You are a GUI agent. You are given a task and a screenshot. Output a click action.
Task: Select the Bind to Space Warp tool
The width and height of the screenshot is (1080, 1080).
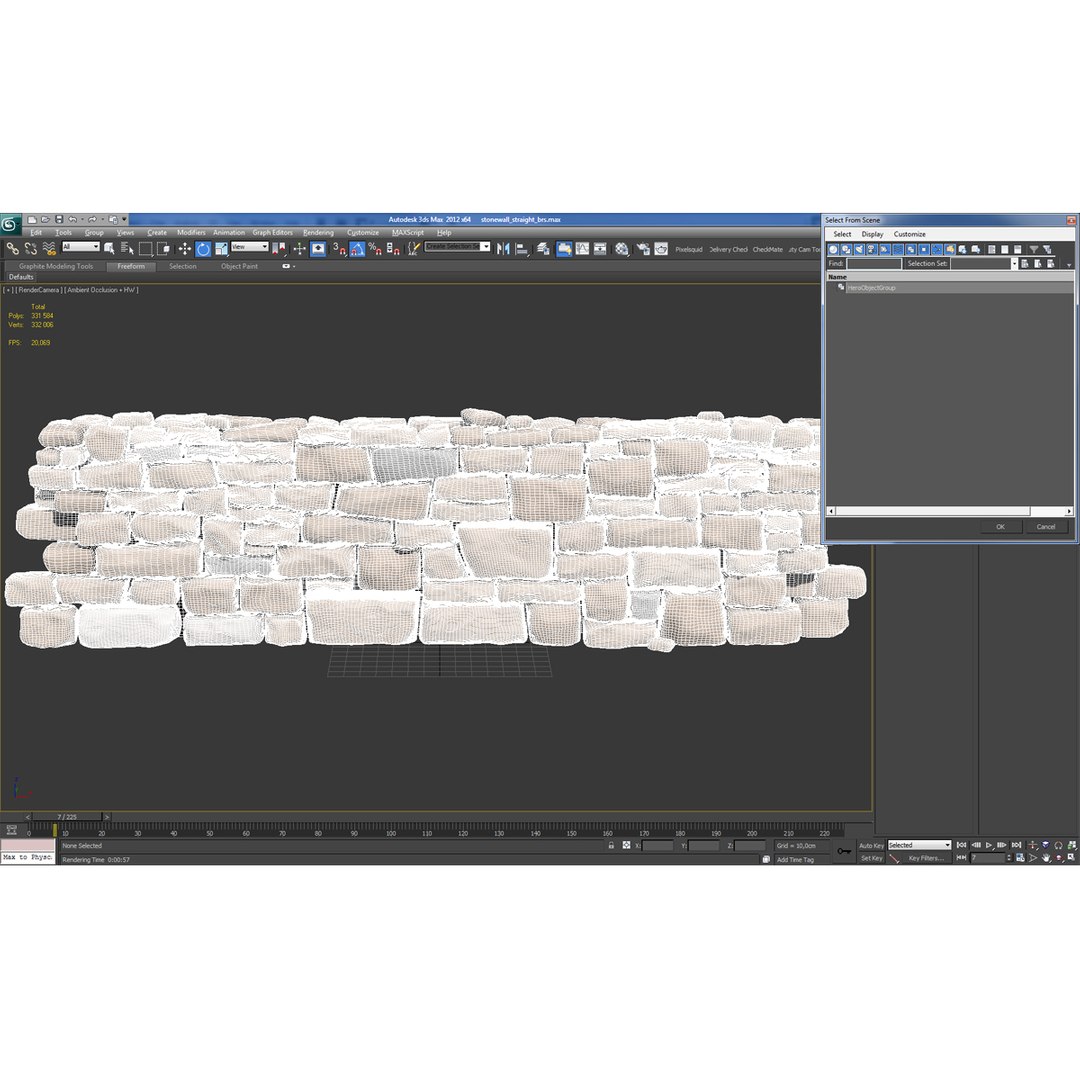pyautogui.click(x=49, y=249)
